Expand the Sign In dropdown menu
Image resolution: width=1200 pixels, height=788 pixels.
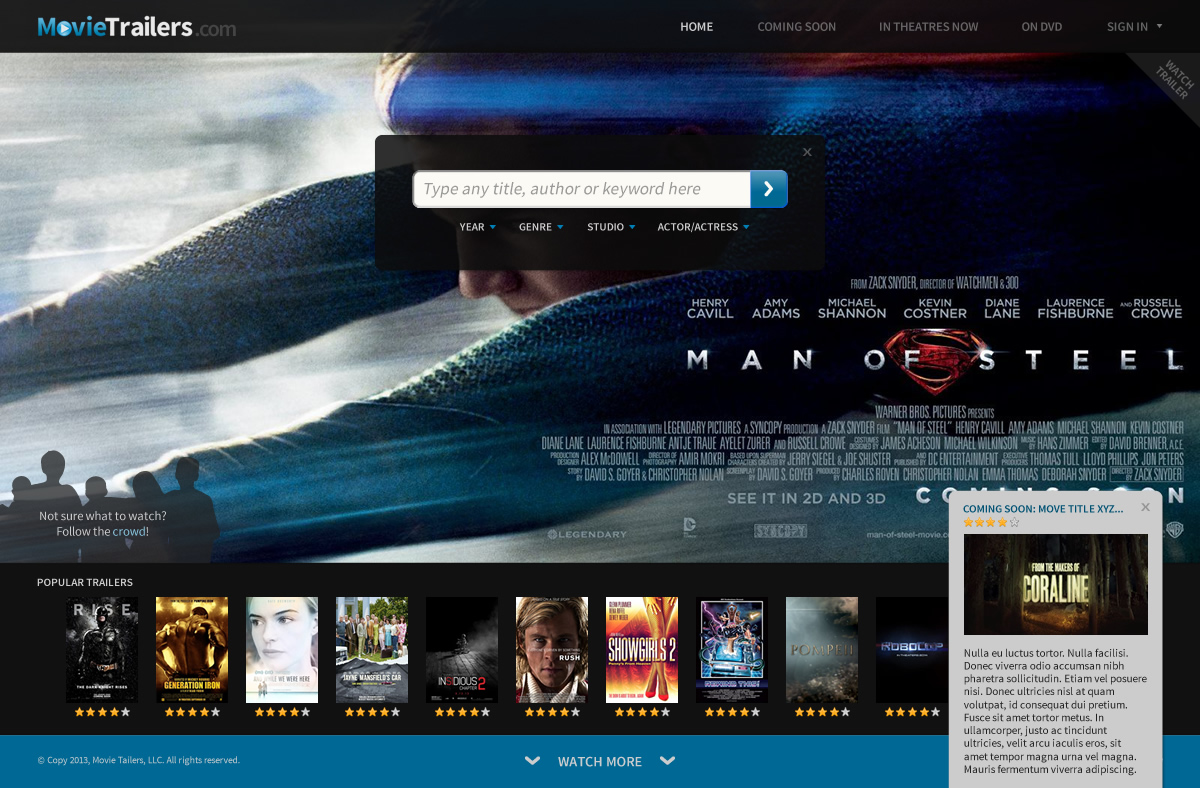coord(1135,27)
